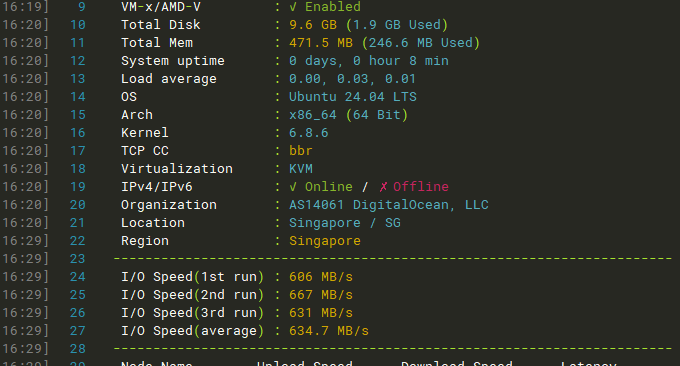The image size is (680, 366).
Task: Select 'AS14061 DigitalOcean, LLC' text
Action: [x=389, y=205]
